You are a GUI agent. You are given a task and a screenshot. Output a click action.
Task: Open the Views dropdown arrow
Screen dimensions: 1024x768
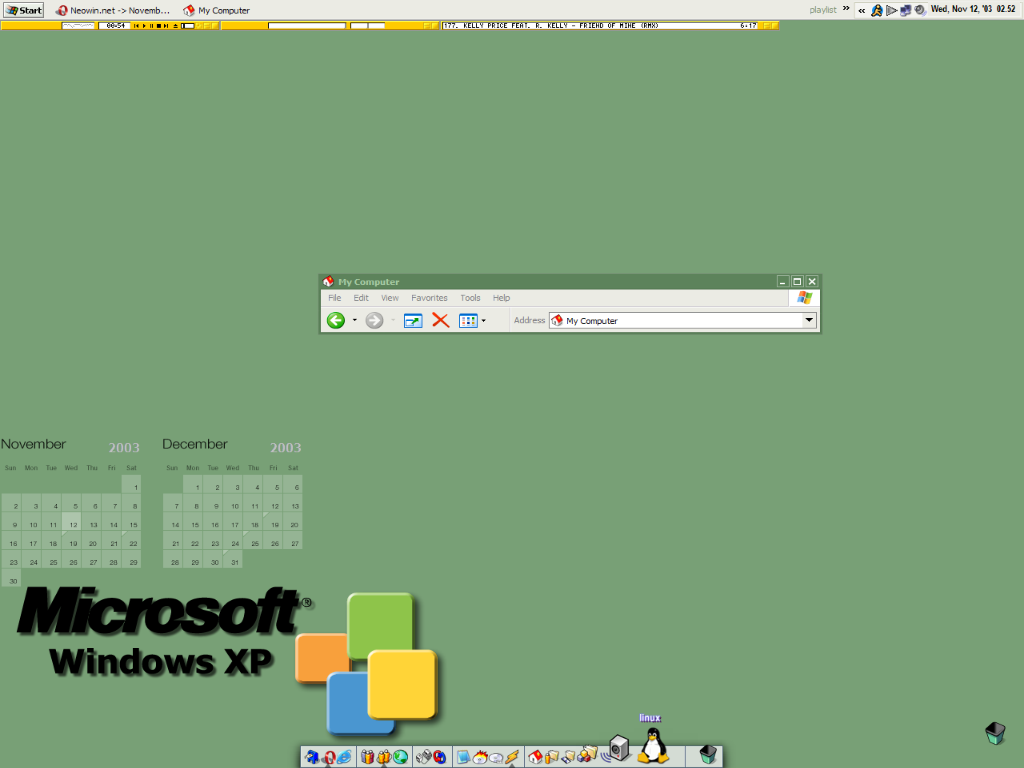click(483, 321)
